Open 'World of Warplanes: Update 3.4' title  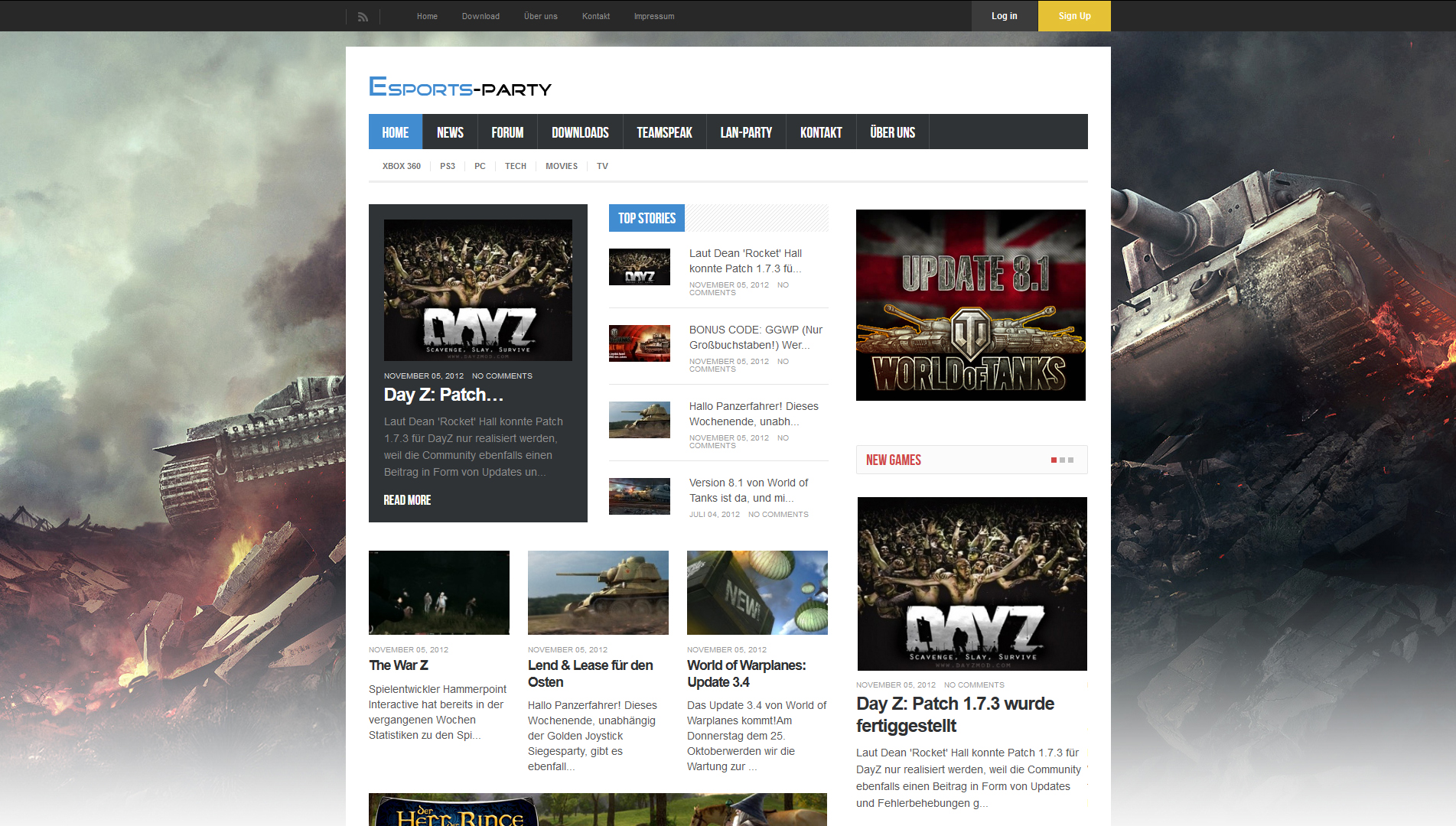click(747, 674)
